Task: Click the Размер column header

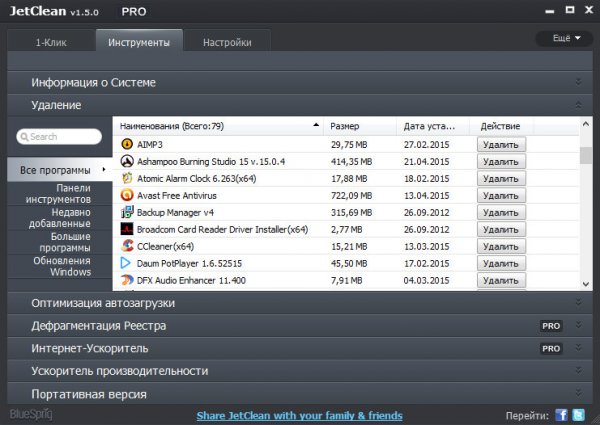Action: [360, 126]
